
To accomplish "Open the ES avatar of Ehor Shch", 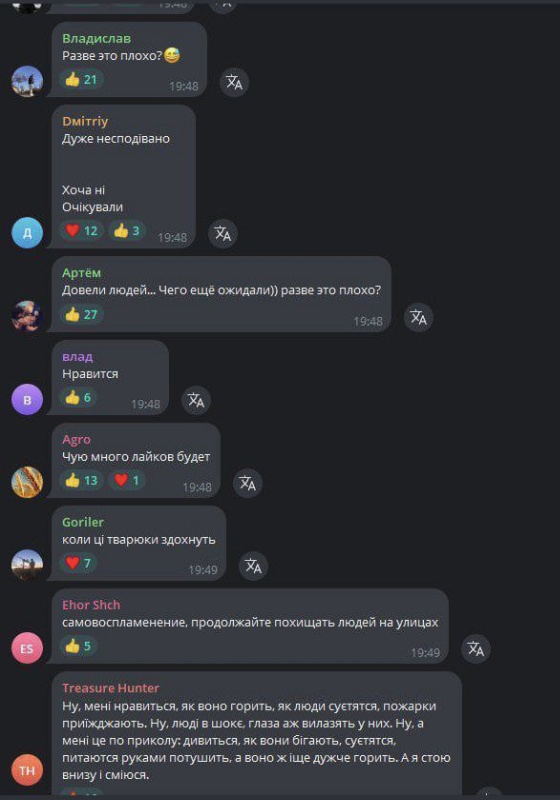I will 27,648.
